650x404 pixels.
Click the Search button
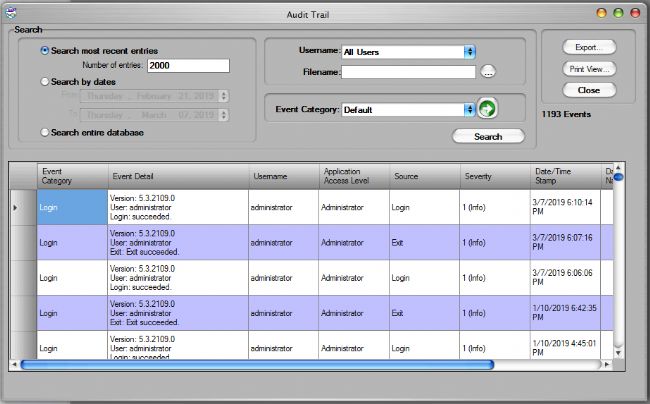[488, 136]
